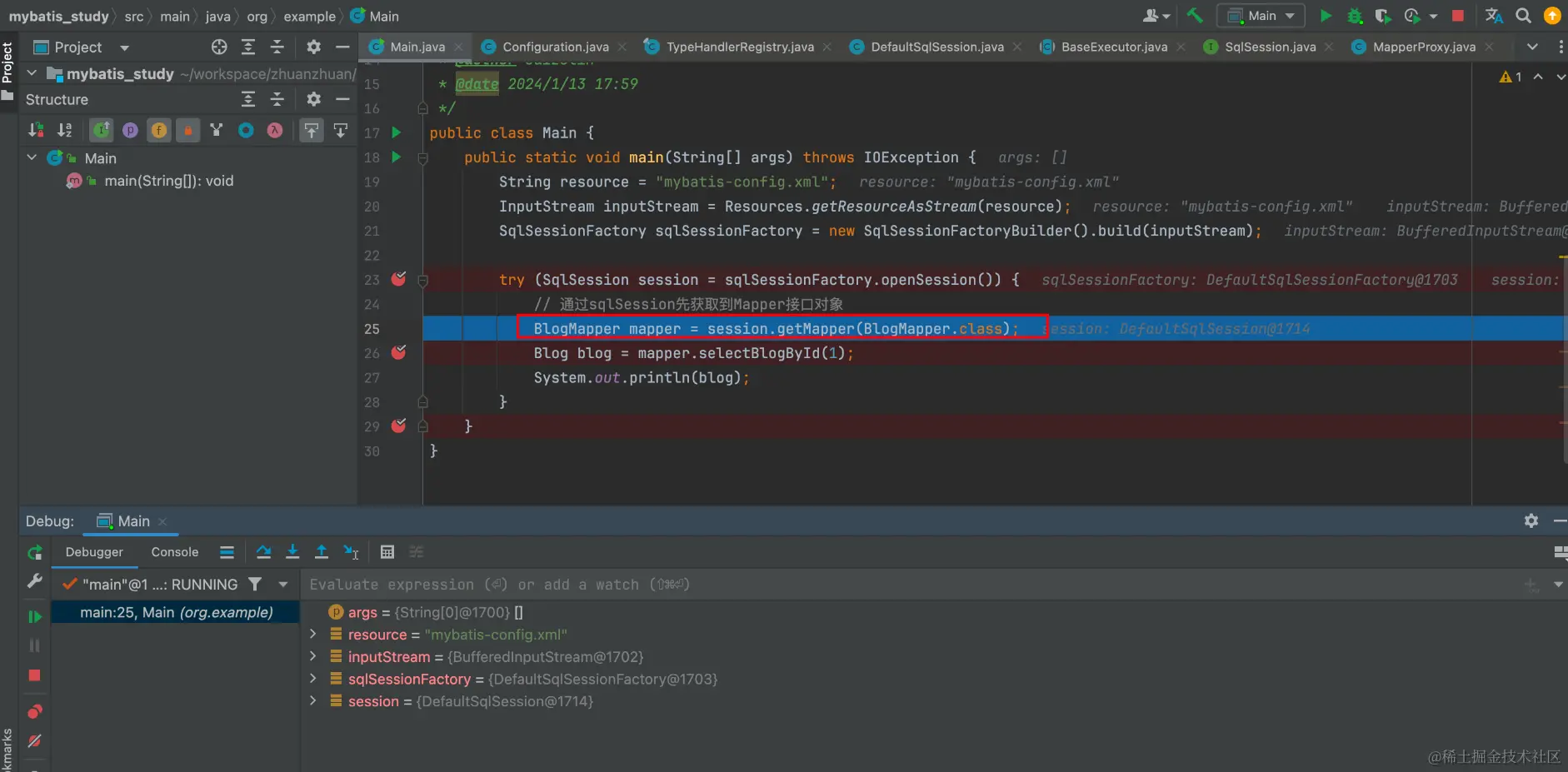The image size is (1568, 772).
Task: Build the project with the hammer icon
Action: [1195, 16]
